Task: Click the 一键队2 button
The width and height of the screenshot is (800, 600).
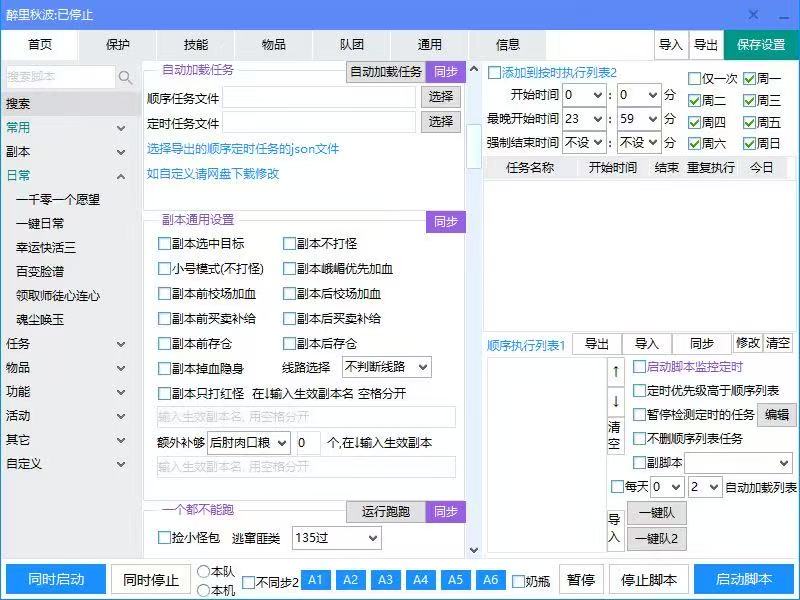Action: (x=657, y=539)
